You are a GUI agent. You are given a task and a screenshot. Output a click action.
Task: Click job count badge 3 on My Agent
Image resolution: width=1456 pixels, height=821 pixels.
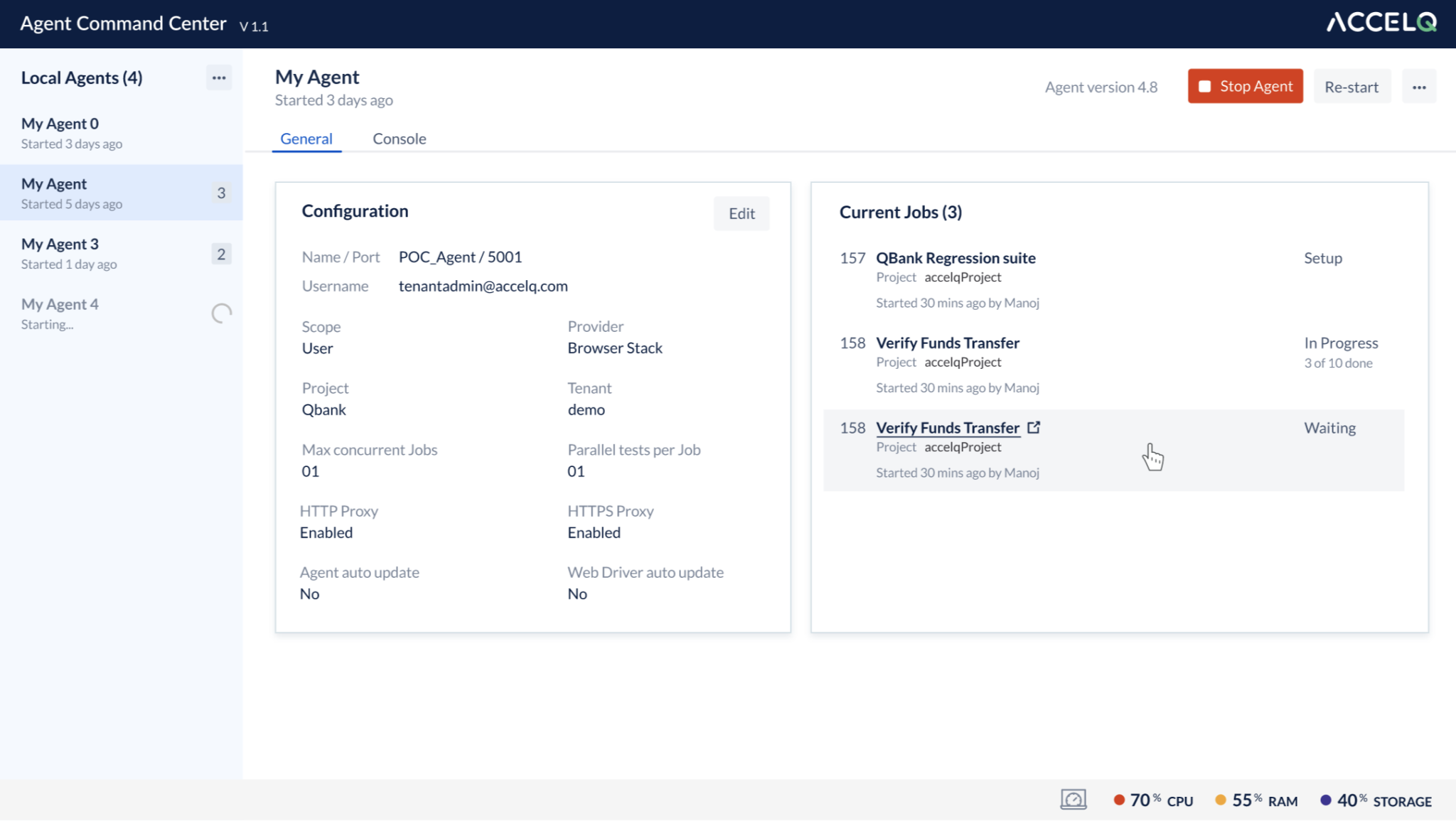pyautogui.click(x=221, y=193)
